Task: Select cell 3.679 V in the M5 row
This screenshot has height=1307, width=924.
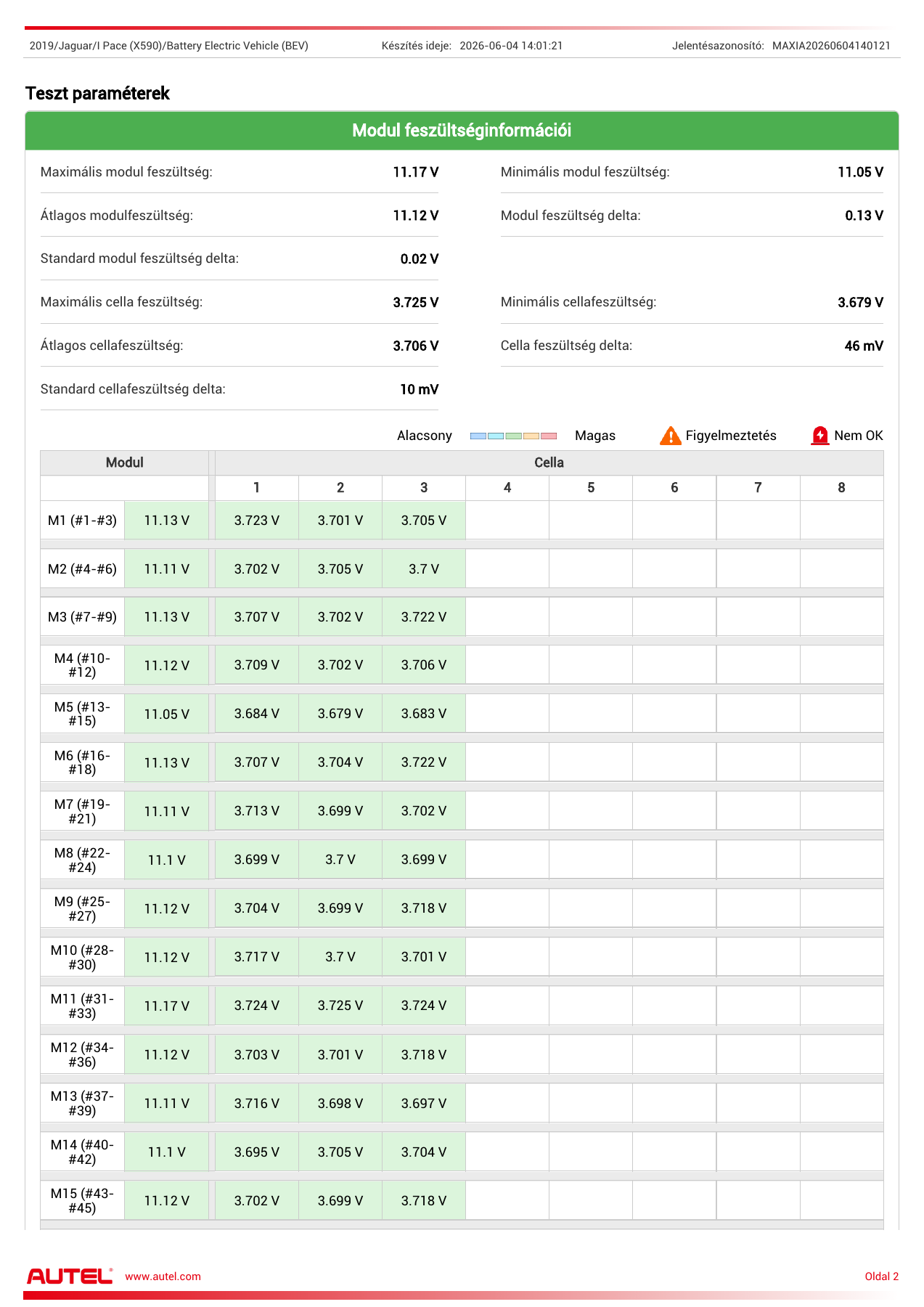Action: click(x=340, y=714)
